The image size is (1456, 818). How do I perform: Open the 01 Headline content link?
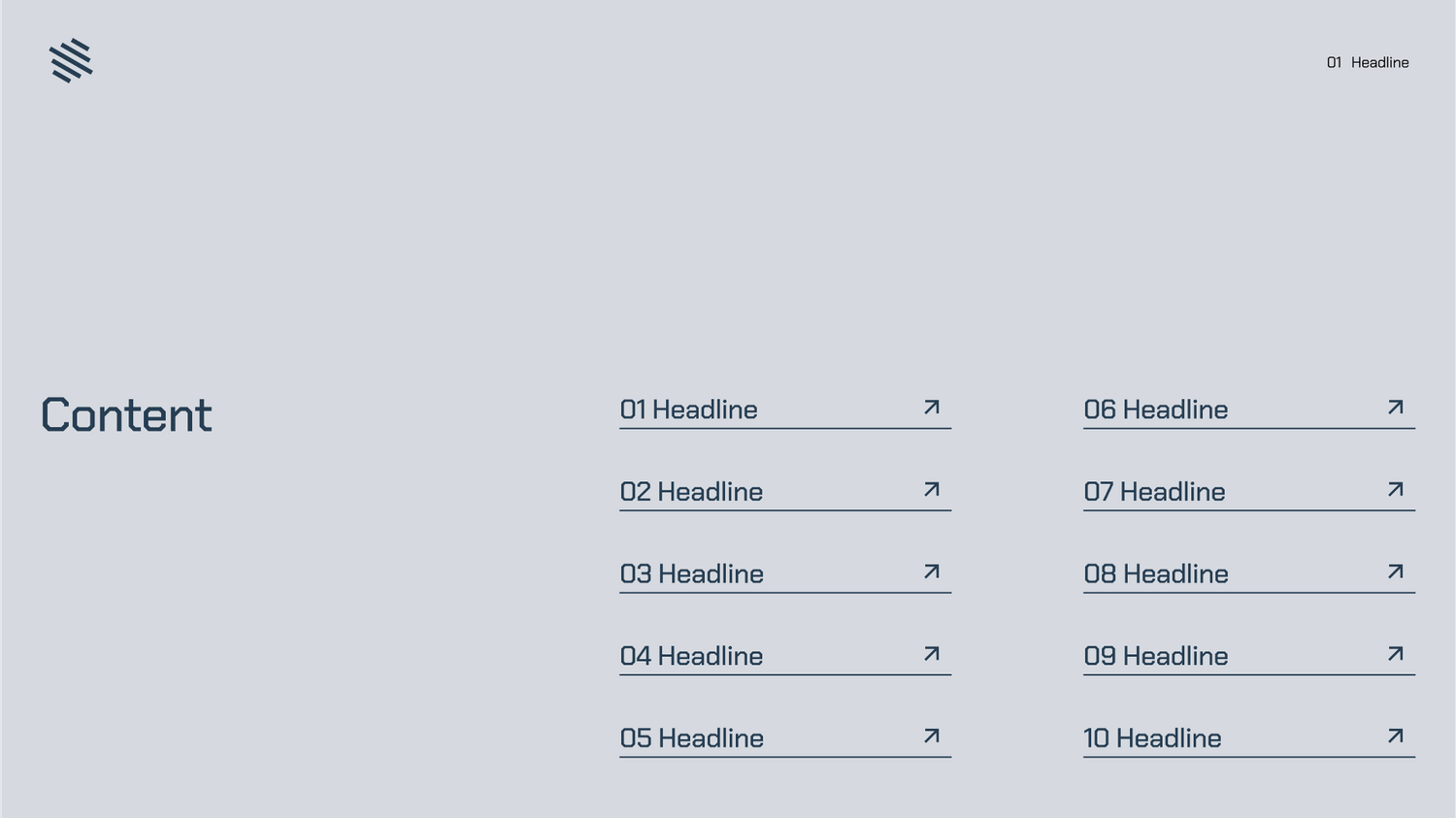pos(689,409)
